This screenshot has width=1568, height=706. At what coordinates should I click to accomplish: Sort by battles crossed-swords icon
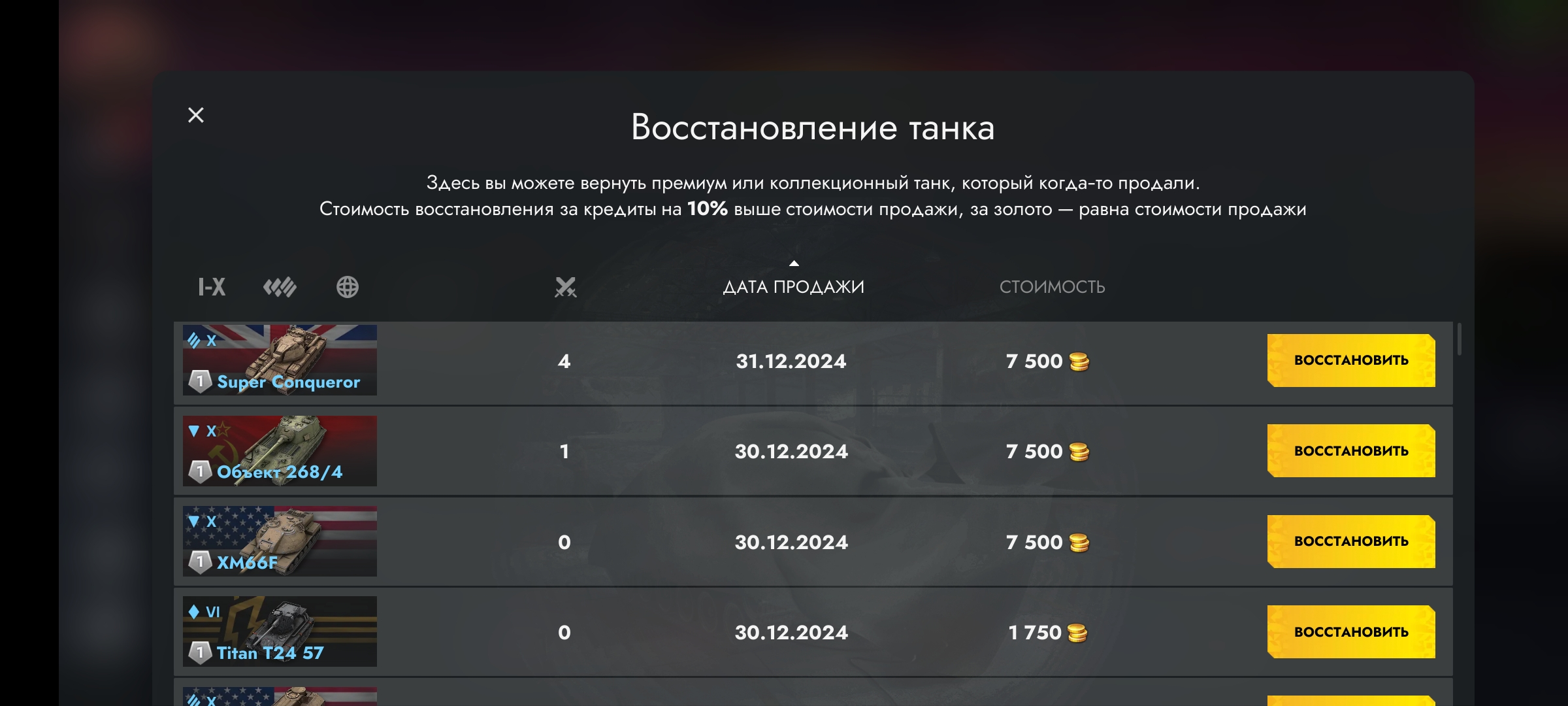point(565,287)
